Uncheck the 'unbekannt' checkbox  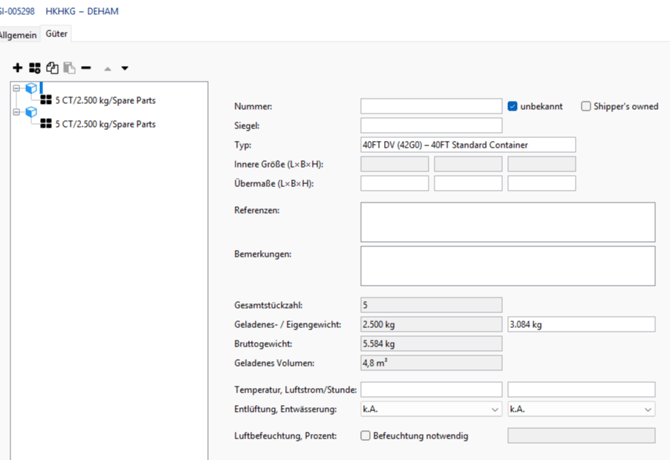click(x=513, y=106)
